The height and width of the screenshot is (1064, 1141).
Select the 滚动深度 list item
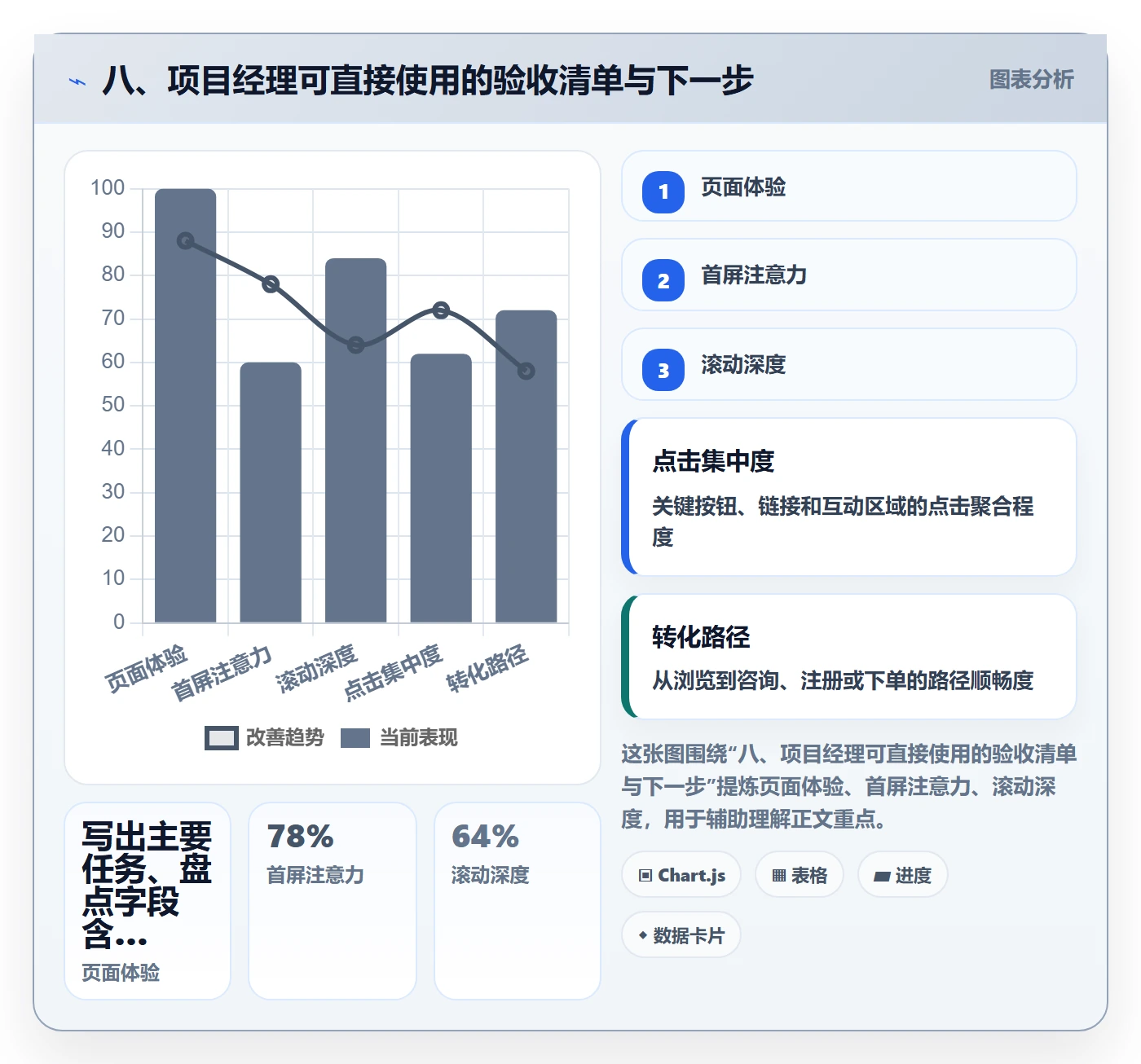coord(849,364)
